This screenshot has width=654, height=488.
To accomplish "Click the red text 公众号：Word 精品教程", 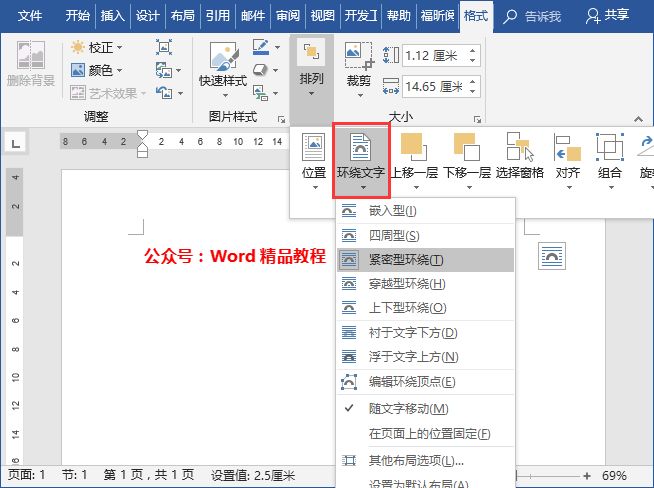I will 235,256.
